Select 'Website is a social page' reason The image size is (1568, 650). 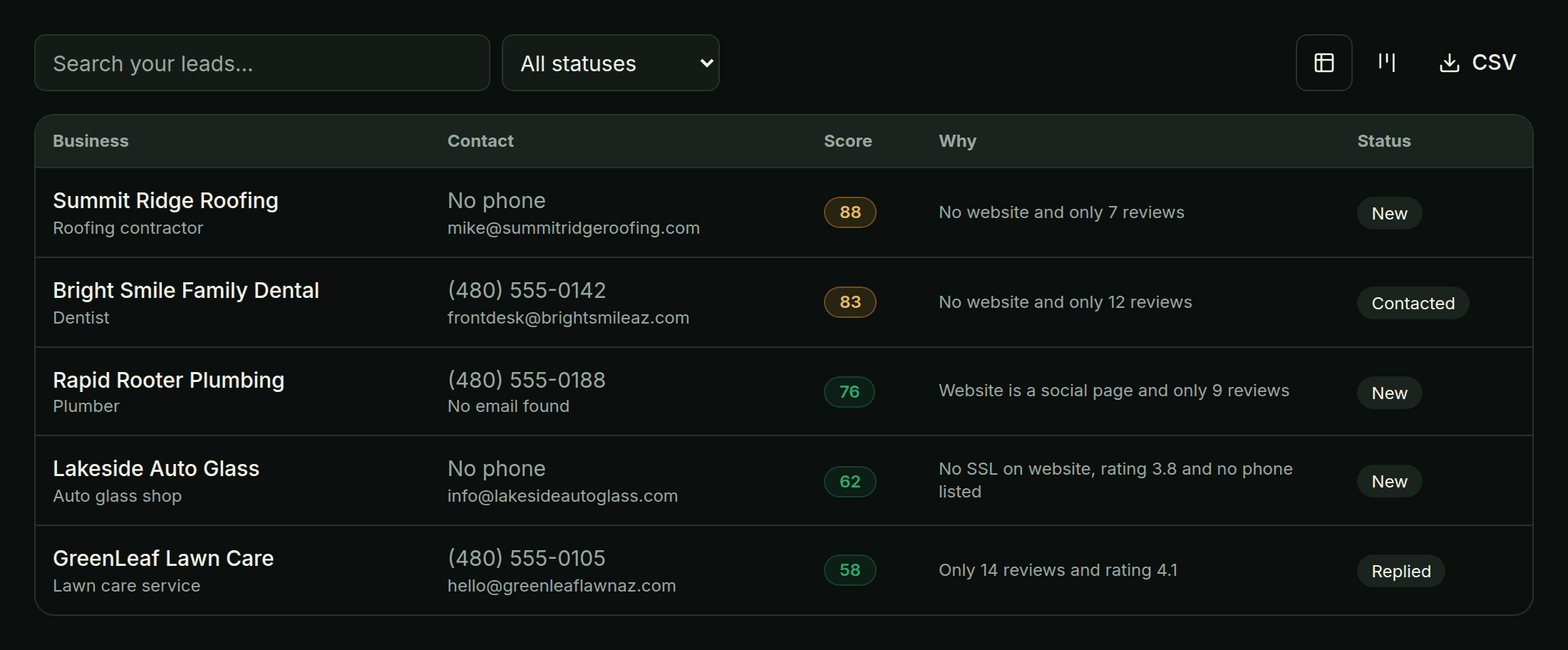click(x=1114, y=391)
